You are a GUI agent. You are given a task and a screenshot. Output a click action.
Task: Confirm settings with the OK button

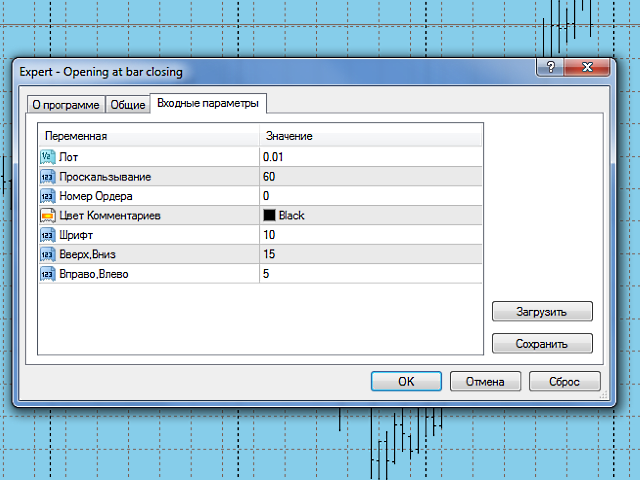406,381
